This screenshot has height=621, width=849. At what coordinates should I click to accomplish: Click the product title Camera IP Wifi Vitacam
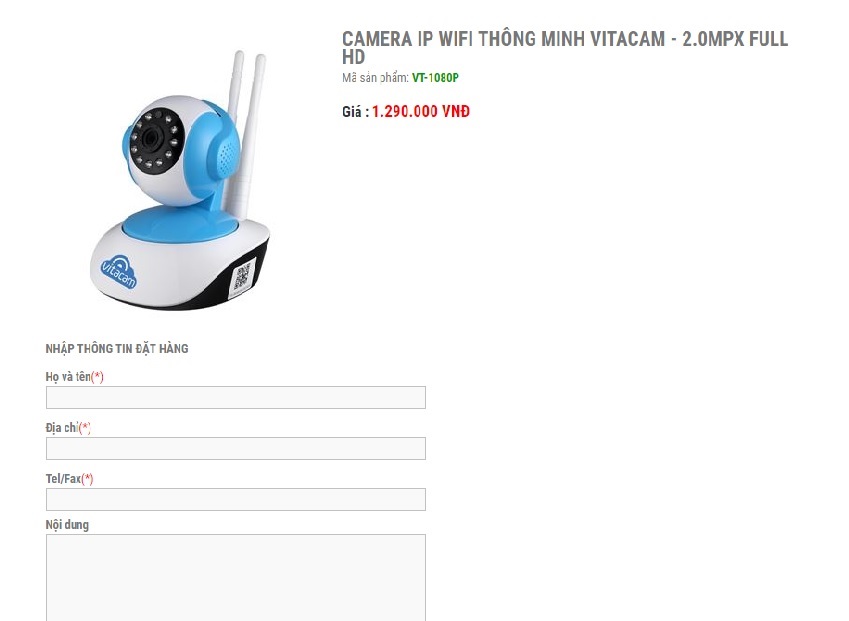[565, 48]
